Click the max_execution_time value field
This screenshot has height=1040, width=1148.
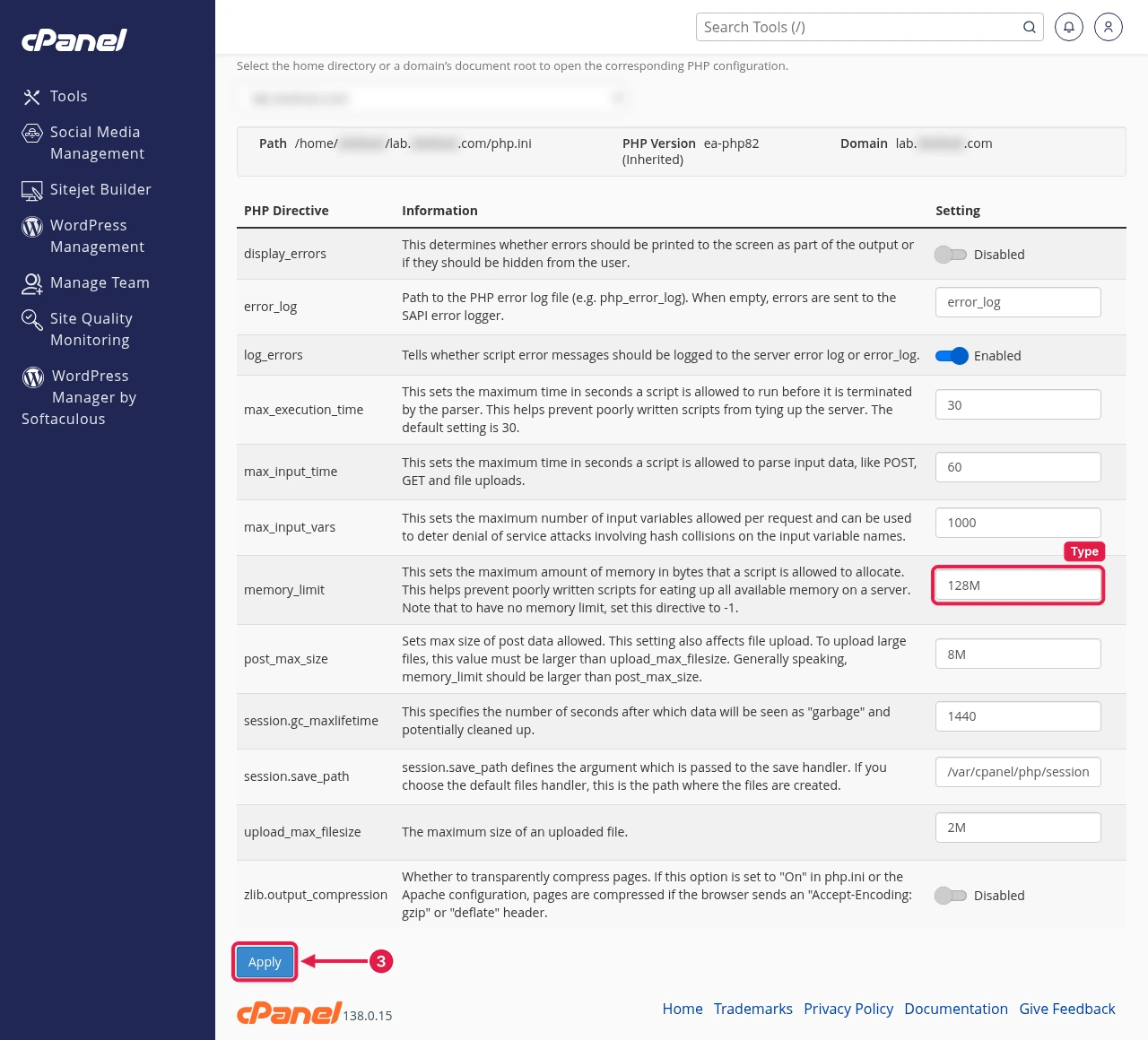point(1018,405)
